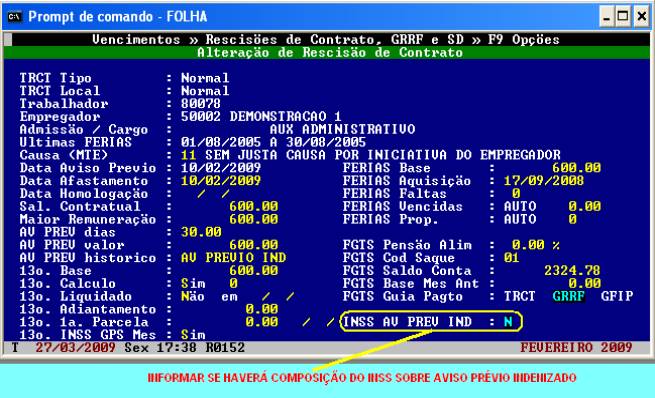Click the Trabalhador number 80078
This screenshot has width=655, height=398.
pyautogui.click(x=201, y=104)
